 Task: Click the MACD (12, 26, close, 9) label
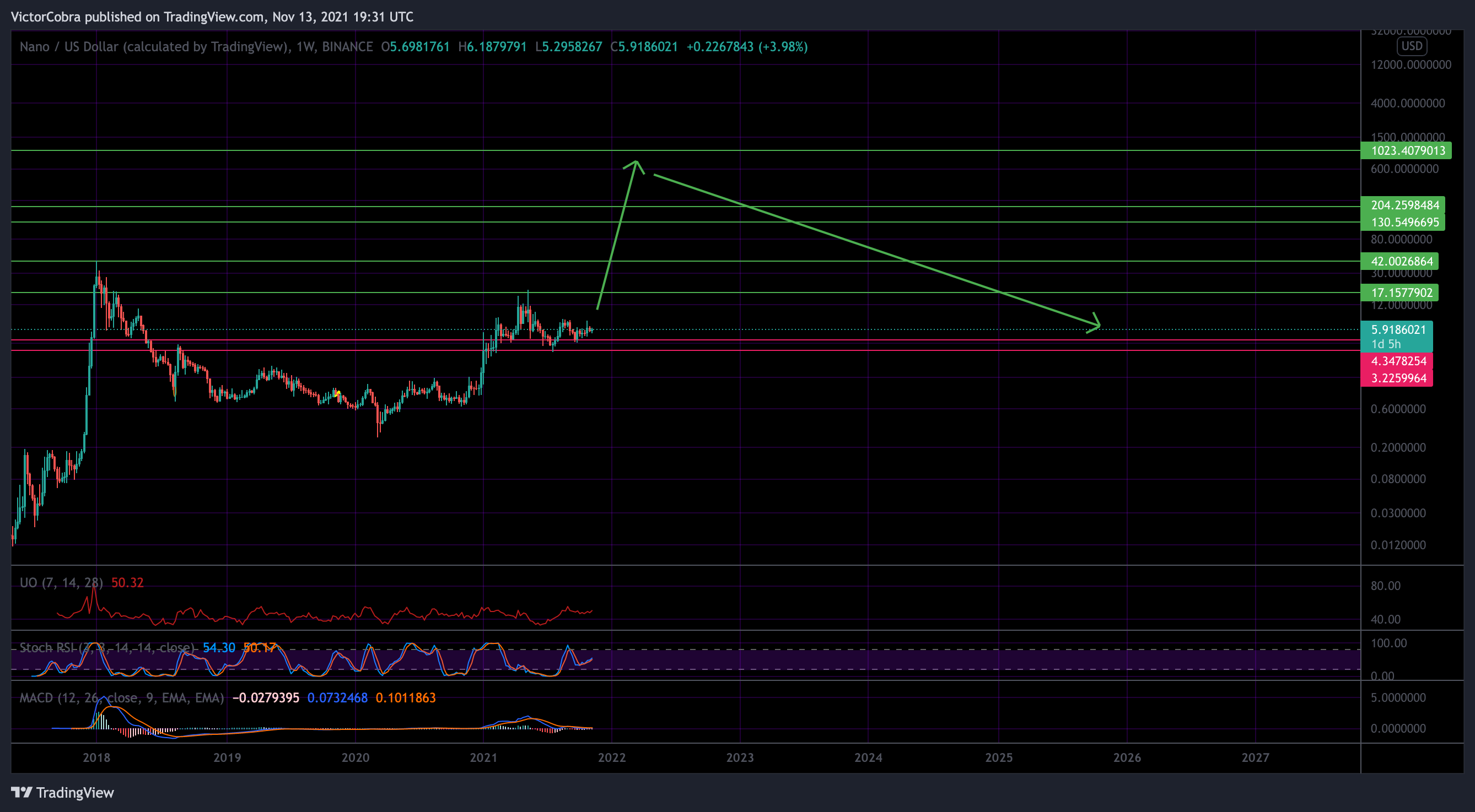(122, 697)
